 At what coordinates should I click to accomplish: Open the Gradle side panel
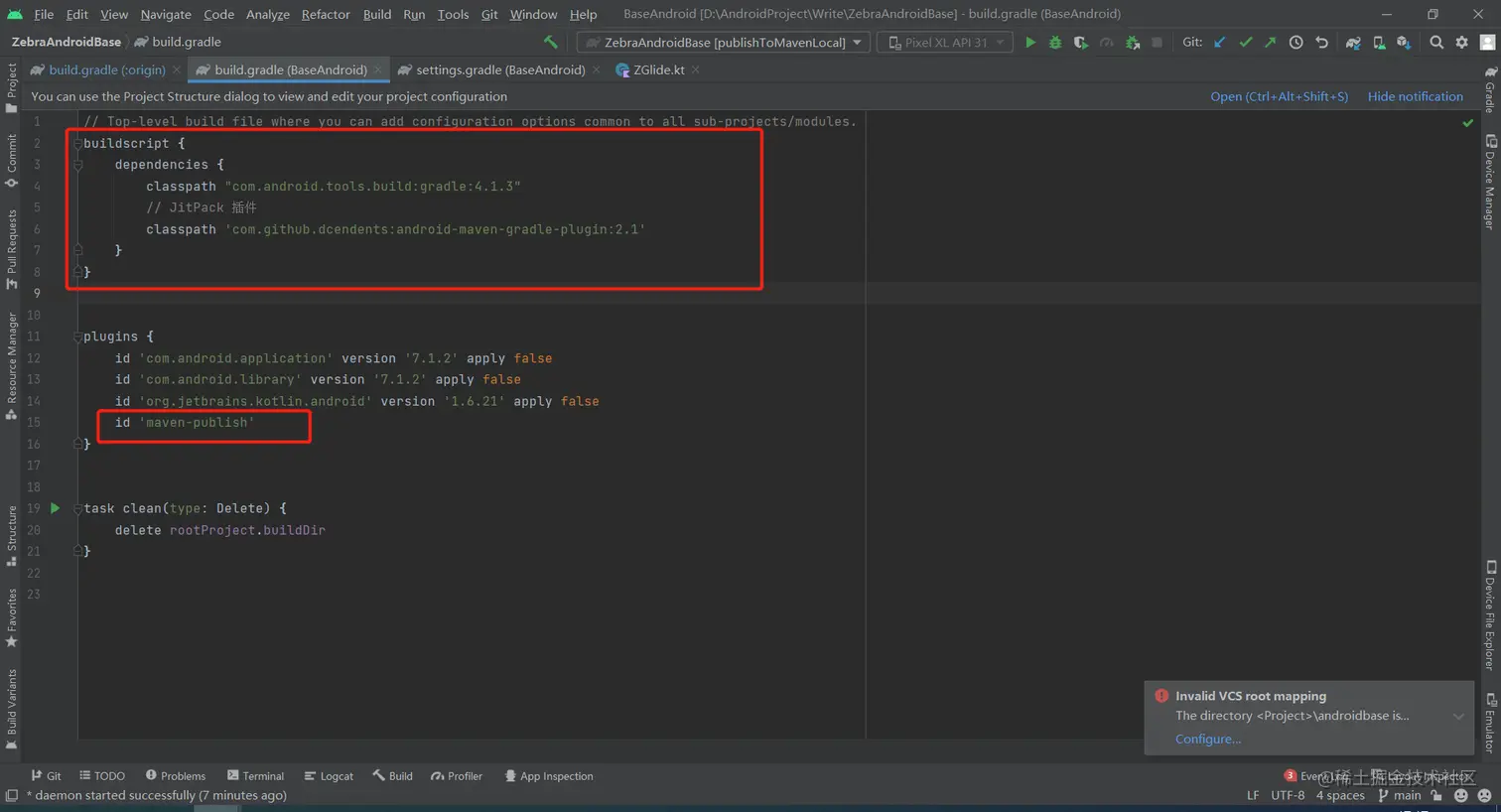point(1490,89)
